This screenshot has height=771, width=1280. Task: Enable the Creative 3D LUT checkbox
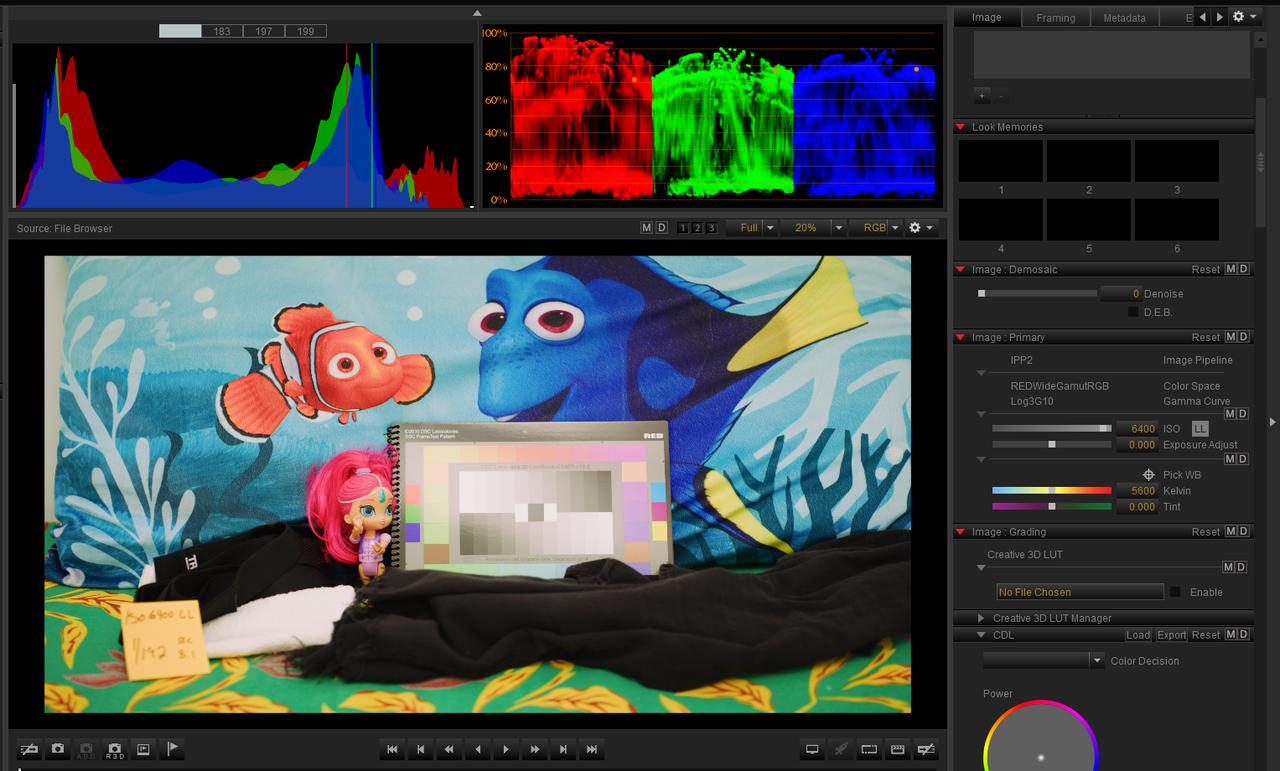1175,592
